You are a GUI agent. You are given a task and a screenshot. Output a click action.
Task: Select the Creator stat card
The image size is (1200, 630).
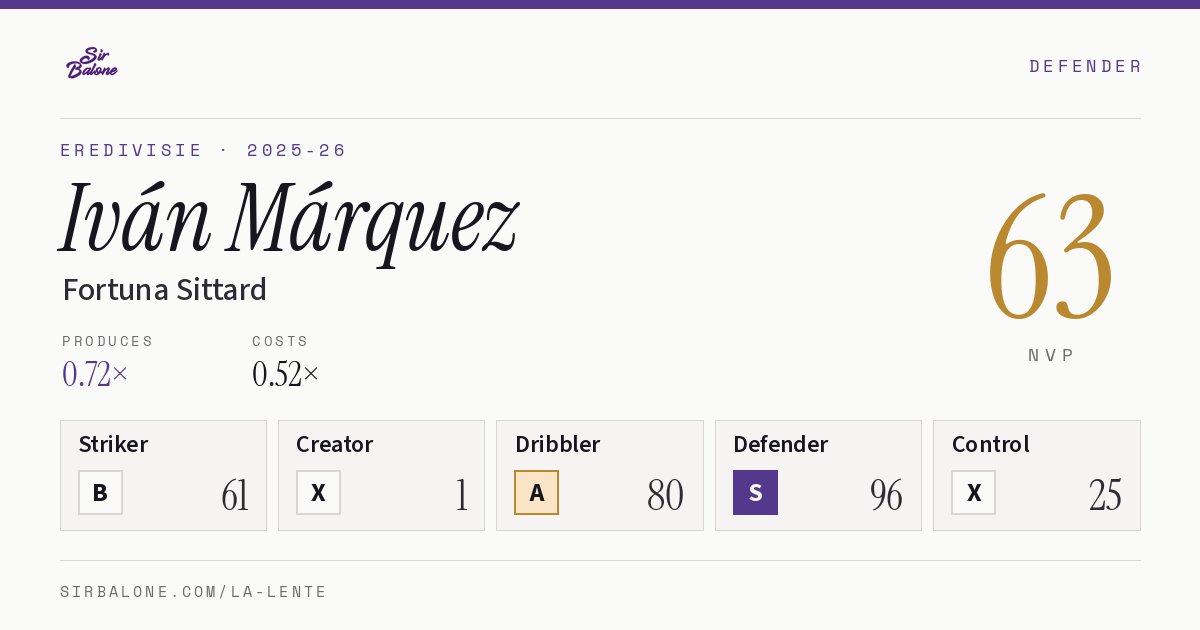[381, 475]
